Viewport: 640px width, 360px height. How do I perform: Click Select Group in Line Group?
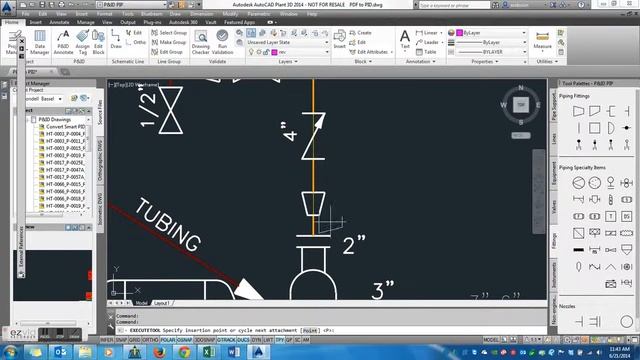169,33
